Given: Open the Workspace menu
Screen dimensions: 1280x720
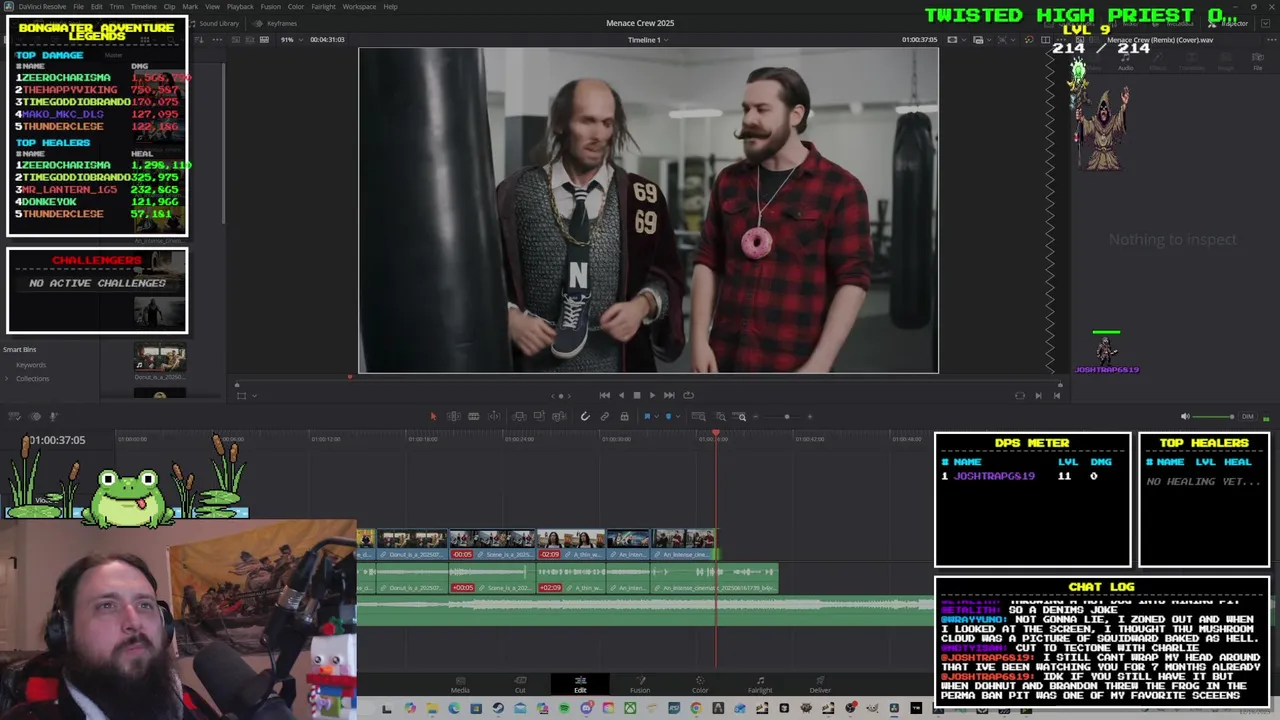Looking at the screenshot, I should click(x=359, y=7).
